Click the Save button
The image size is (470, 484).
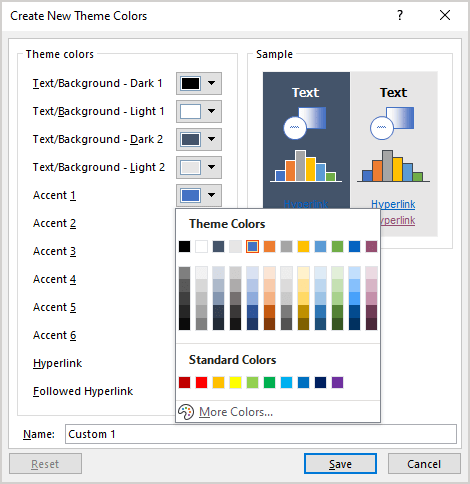pyautogui.click(x=340, y=464)
